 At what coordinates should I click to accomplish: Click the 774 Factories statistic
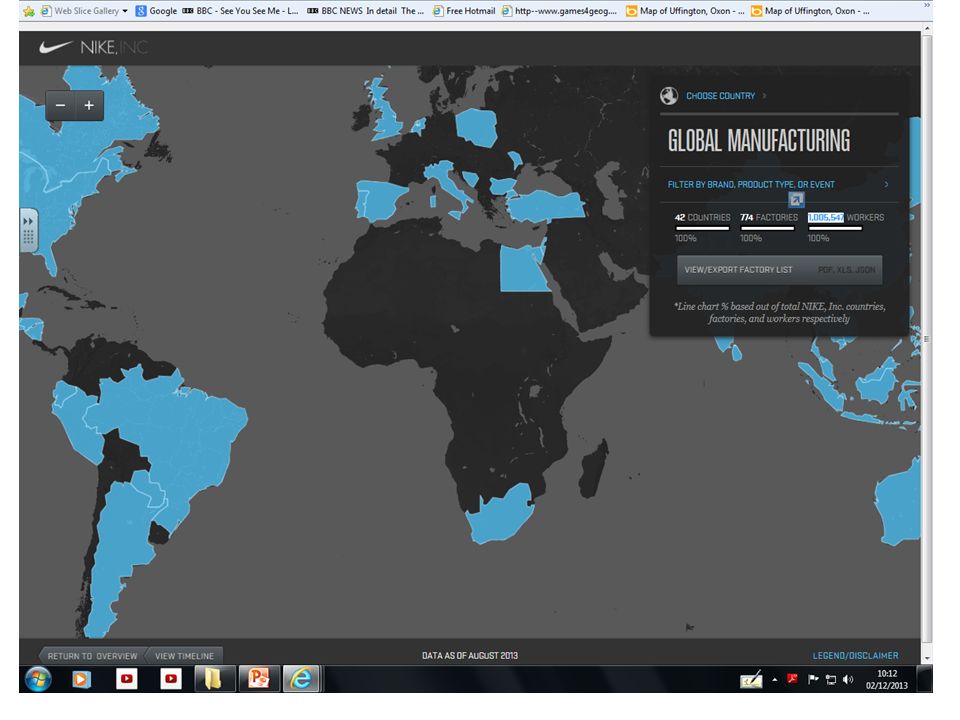click(x=769, y=217)
